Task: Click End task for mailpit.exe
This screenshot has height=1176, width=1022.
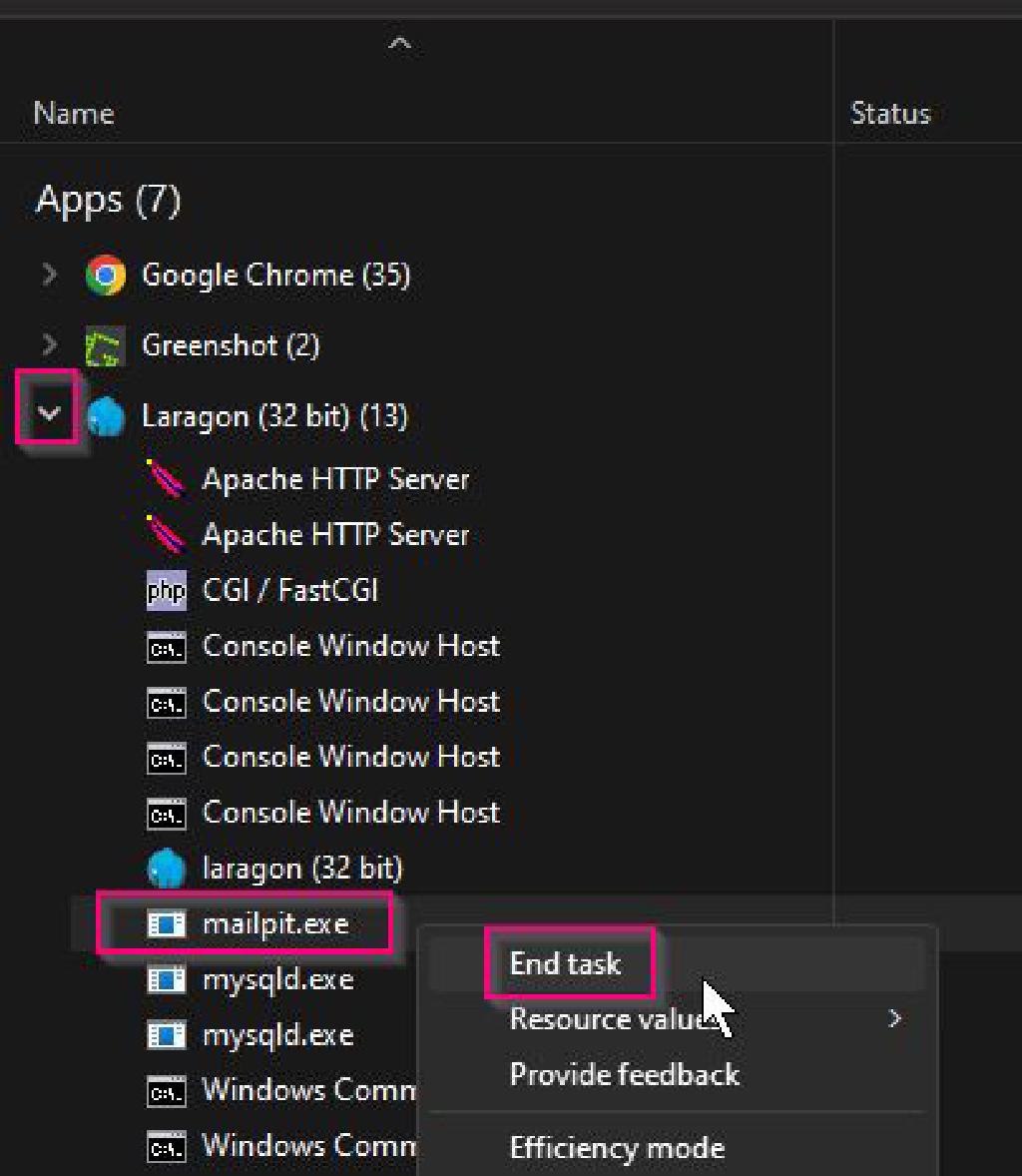Action: coord(566,962)
